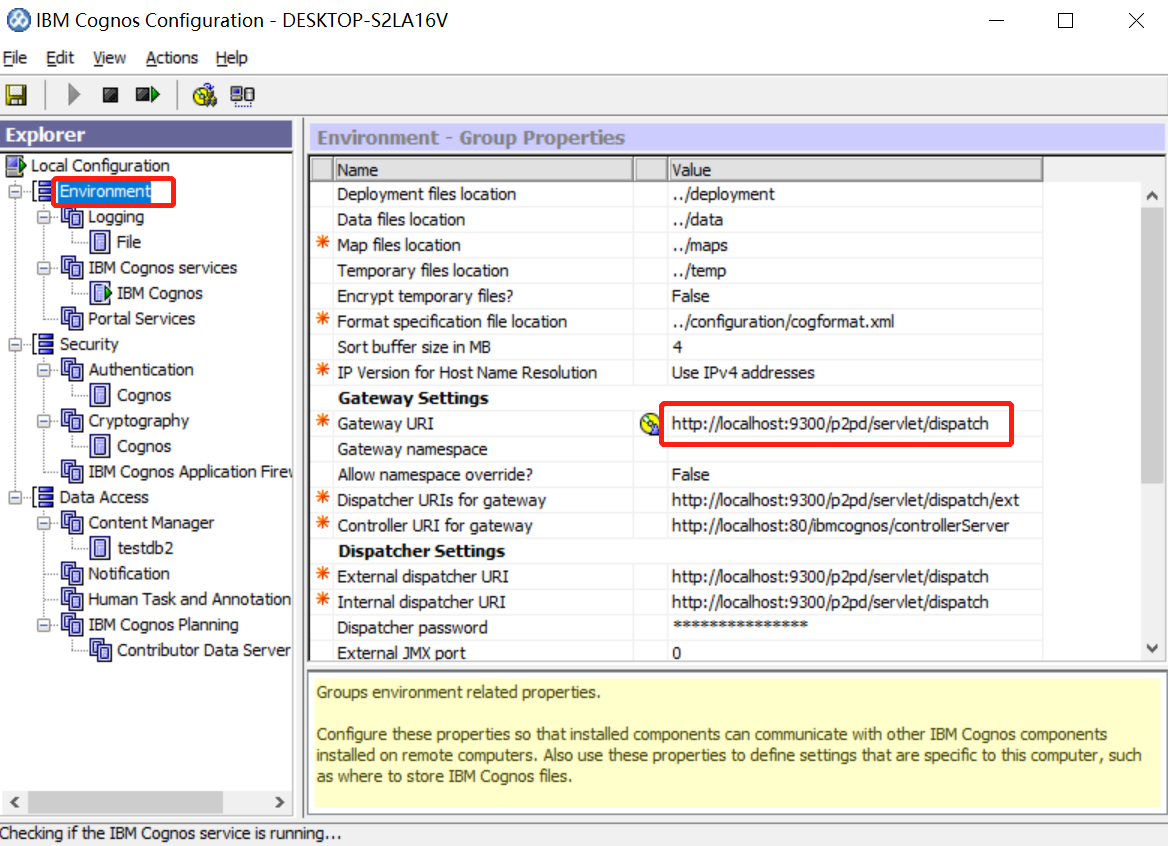
Task: Click the Encrypt temporary files False value
Action: [x=855, y=296]
